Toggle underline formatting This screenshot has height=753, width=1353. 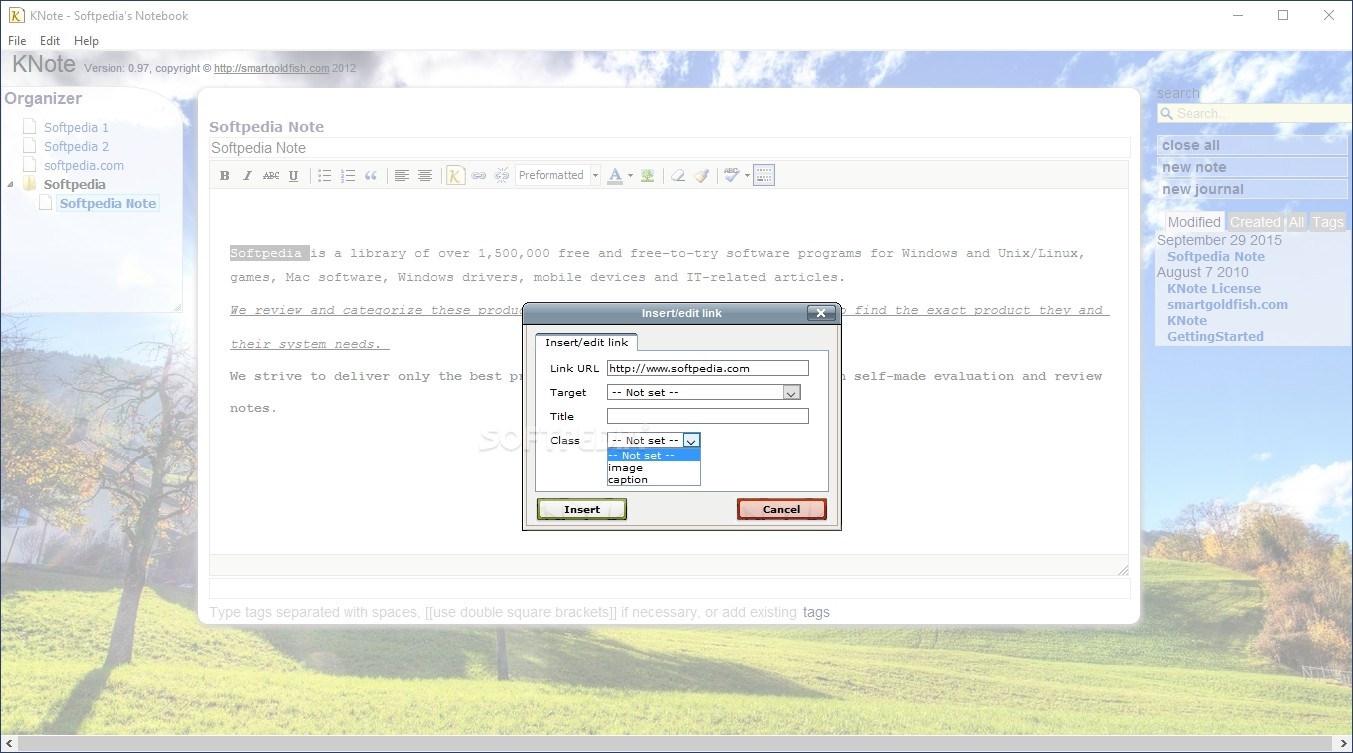tap(293, 176)
